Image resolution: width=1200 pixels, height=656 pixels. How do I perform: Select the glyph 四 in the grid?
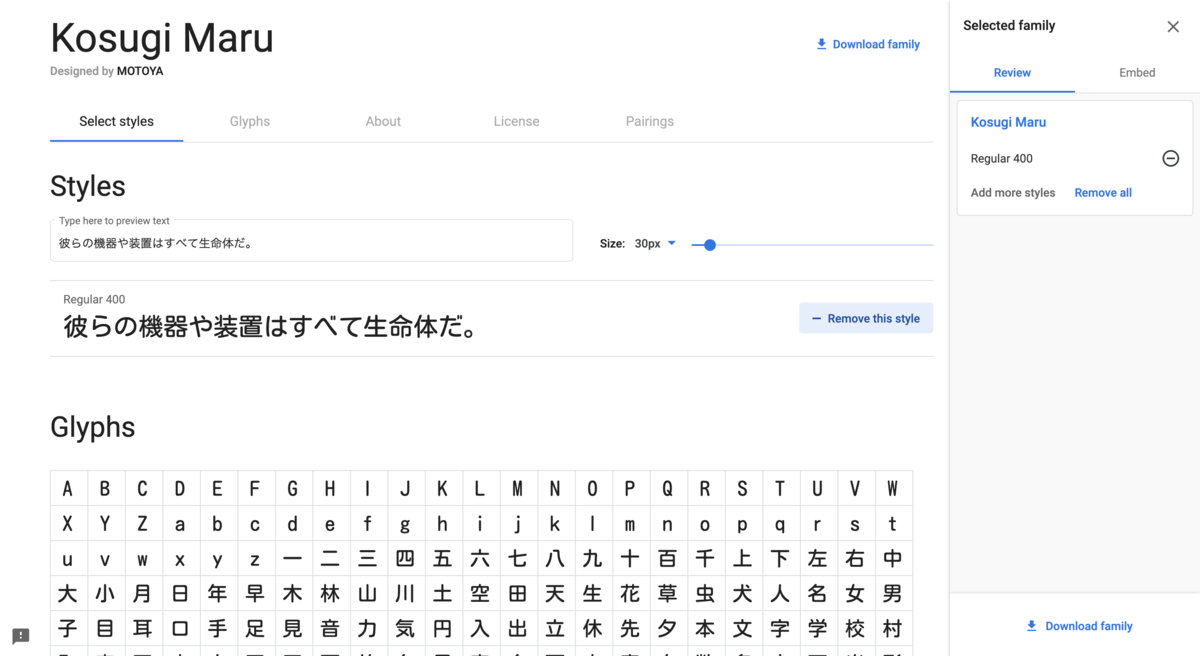[x=405, y=559]
